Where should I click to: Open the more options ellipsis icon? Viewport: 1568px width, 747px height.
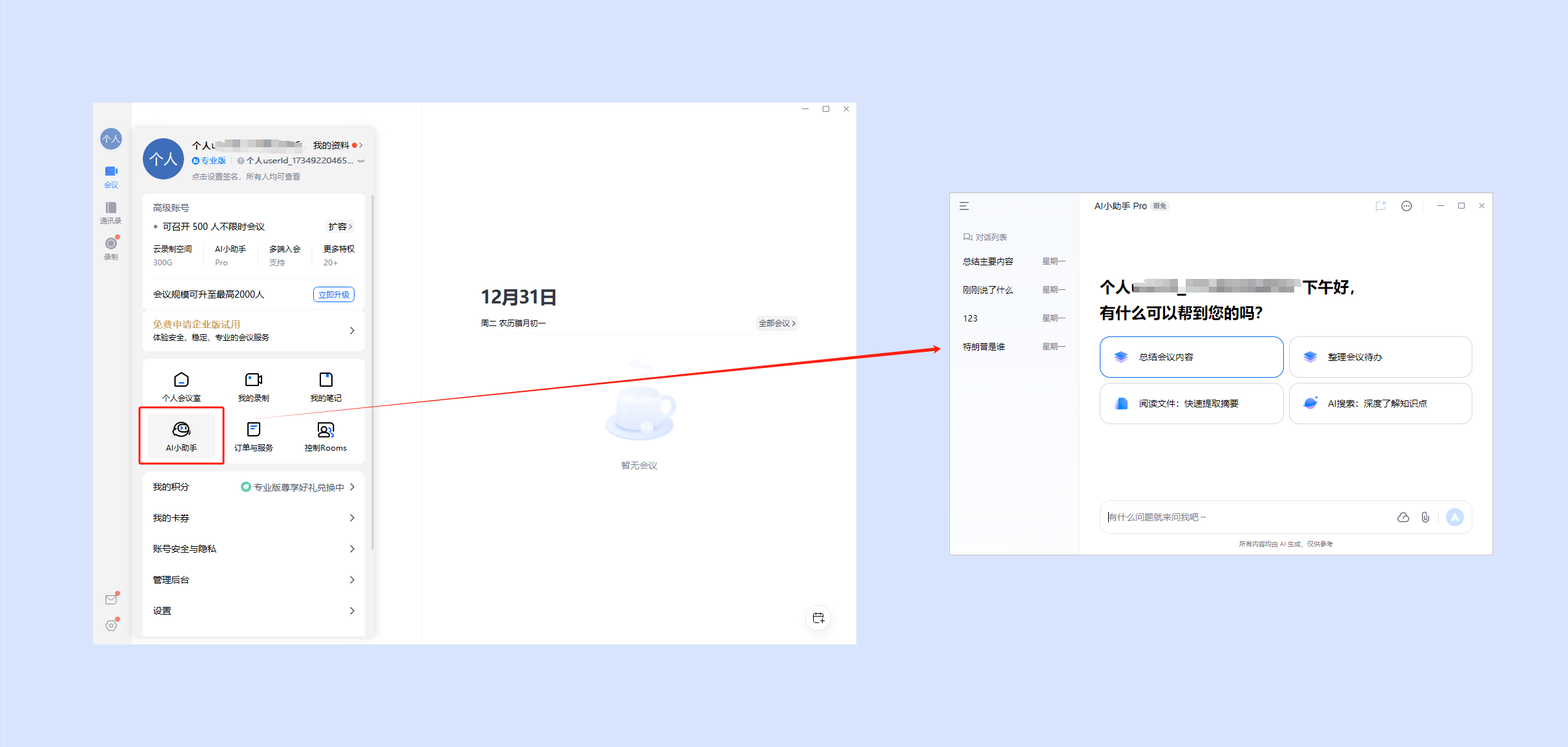coord(1407,206)
